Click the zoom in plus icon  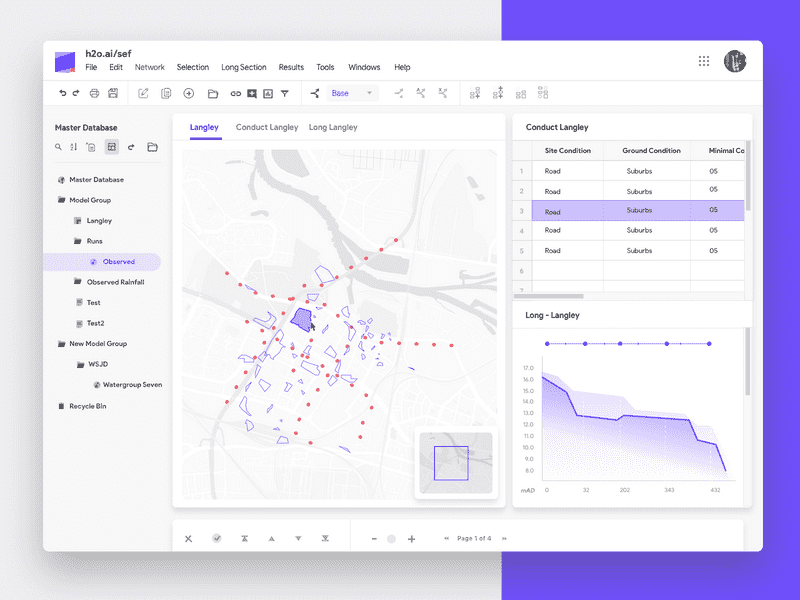[411, 538]
